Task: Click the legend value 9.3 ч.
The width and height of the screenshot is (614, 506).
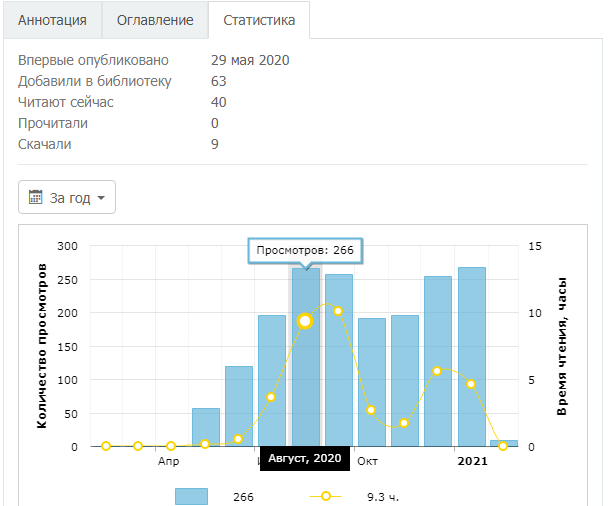Action: coord(386,496)
